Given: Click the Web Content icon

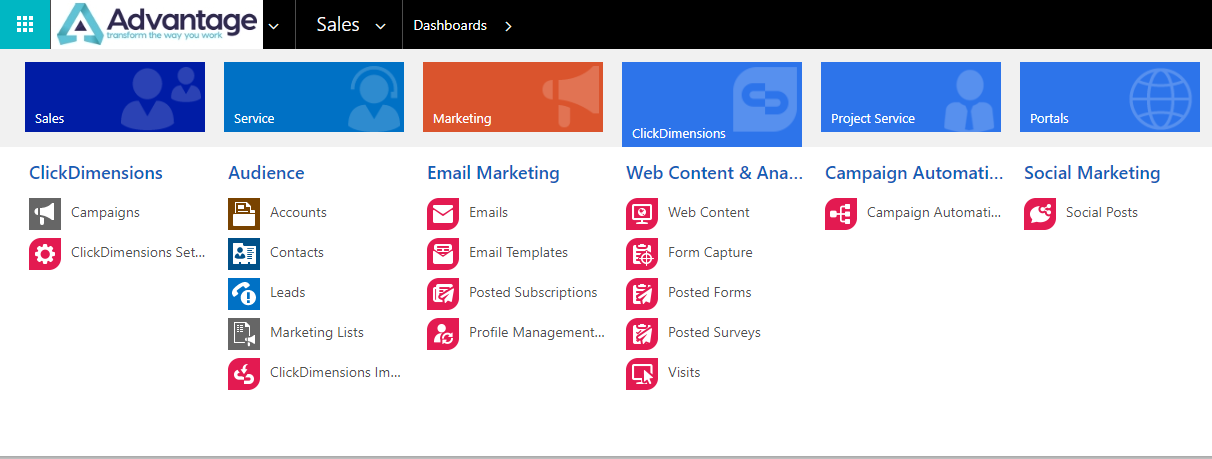Looking at the screenshot, I should click(642, 214).
